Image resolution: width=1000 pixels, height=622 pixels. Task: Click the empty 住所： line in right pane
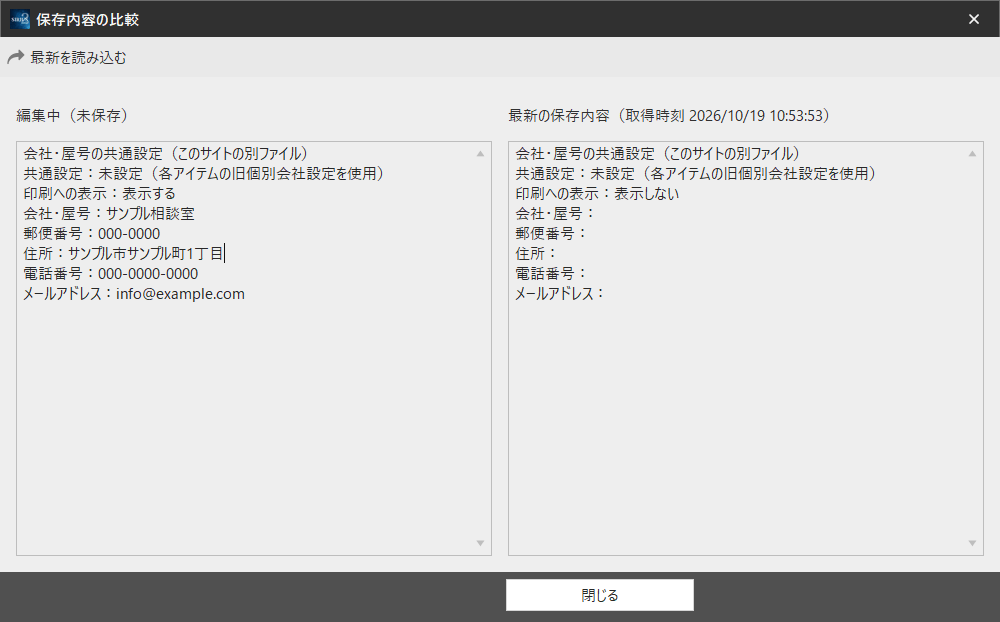[x=536, y=253]
